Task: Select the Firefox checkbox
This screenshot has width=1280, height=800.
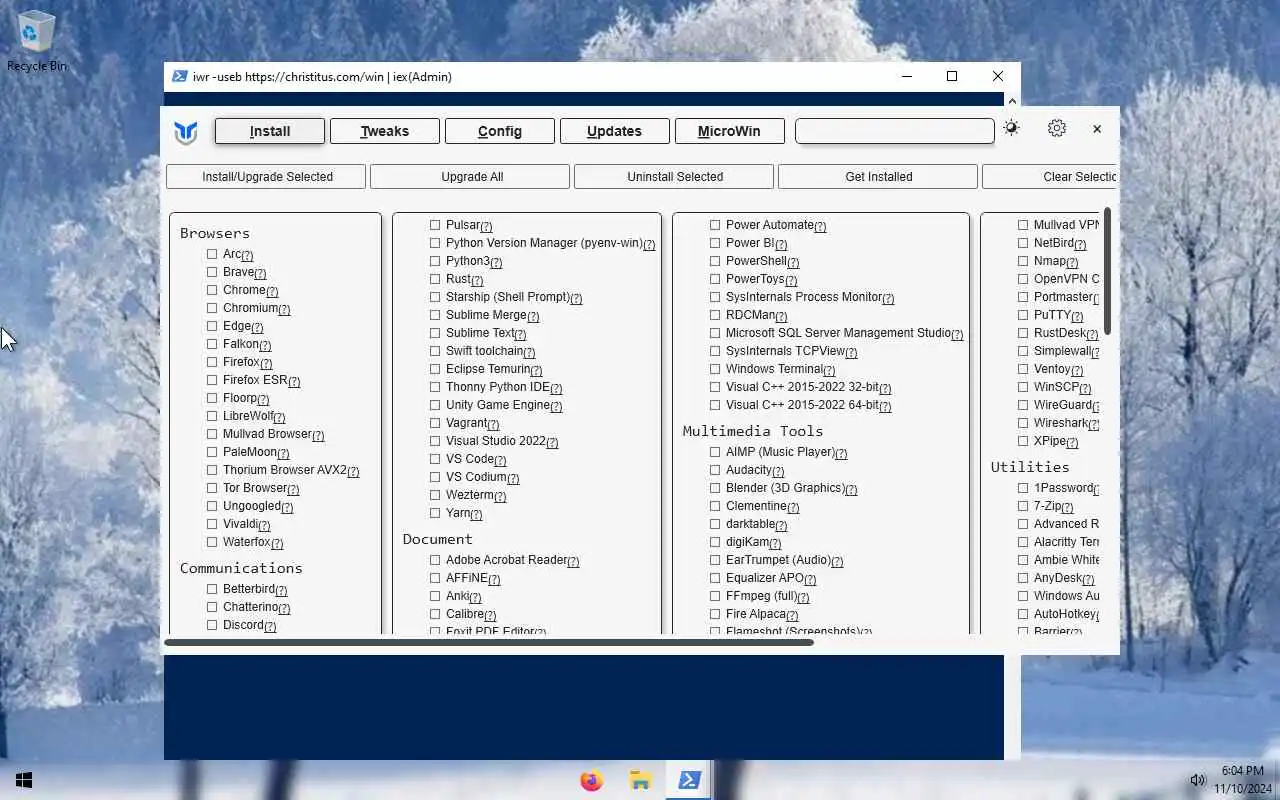Action: 212,362
